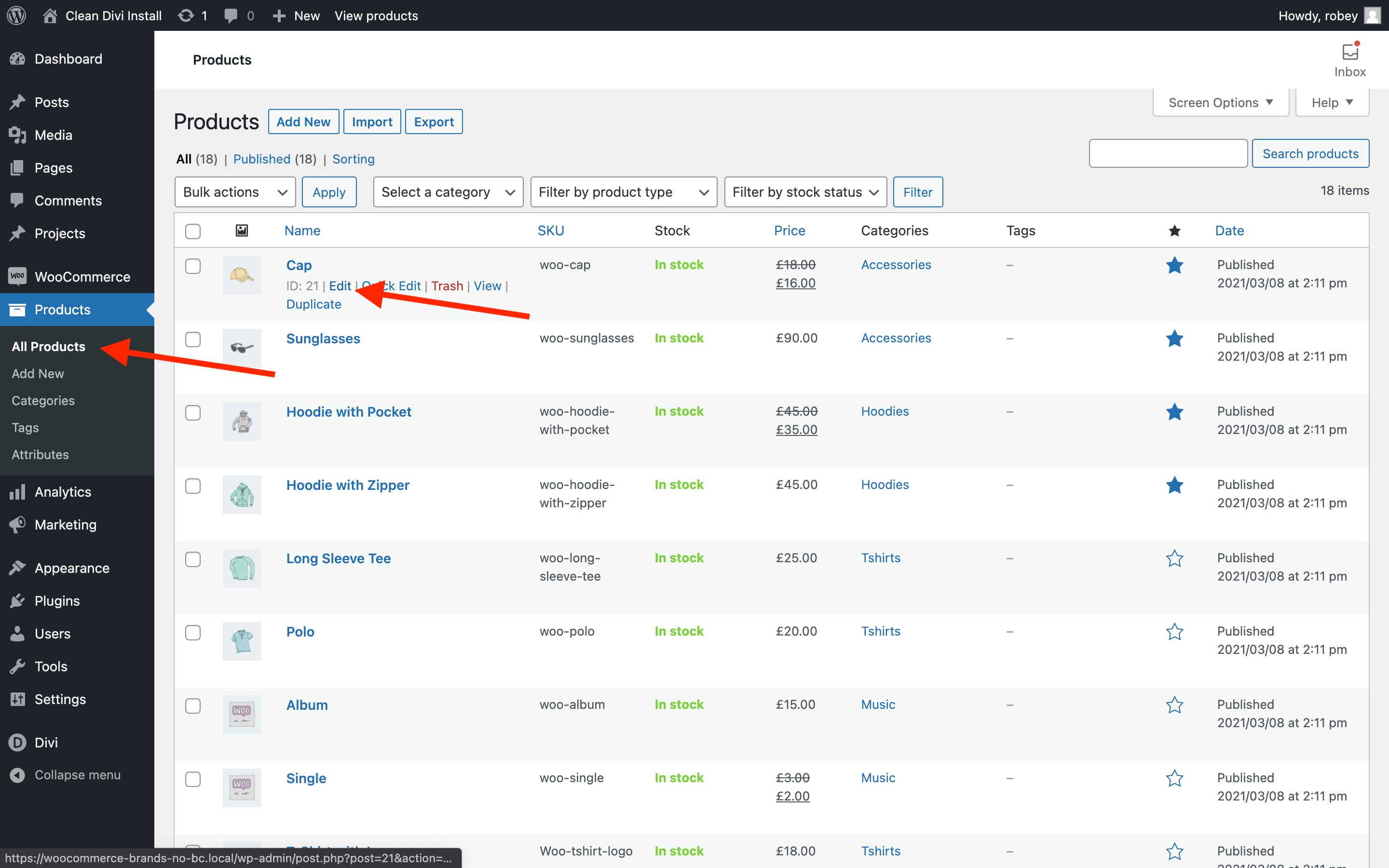The width and height of the screenshot is (1389, 868).
Task: Open Categories submenu item
Action: pos(43,400)
